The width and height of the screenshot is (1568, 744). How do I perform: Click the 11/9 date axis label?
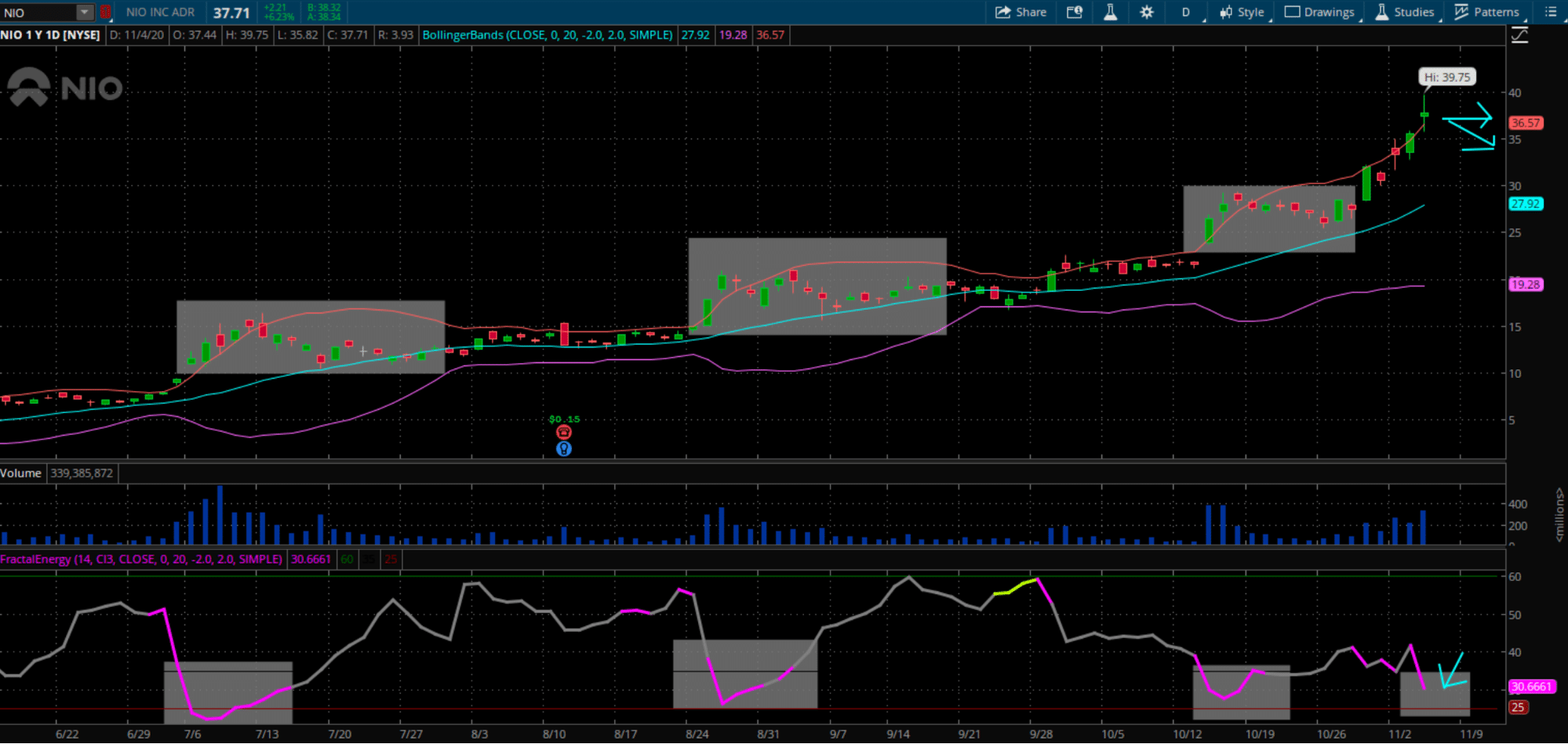coord(1471,735)
